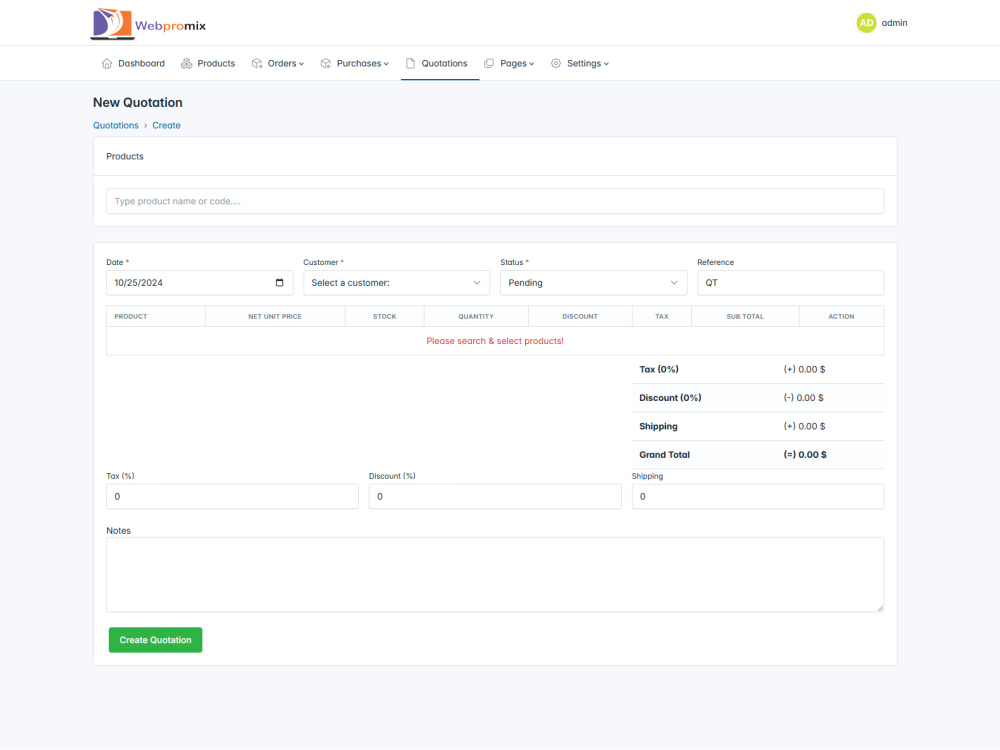The width and height of the screenshot is (1000, 750).
Task: Expand the Settings dropdown menu
Action: click(x=580, y=63)
